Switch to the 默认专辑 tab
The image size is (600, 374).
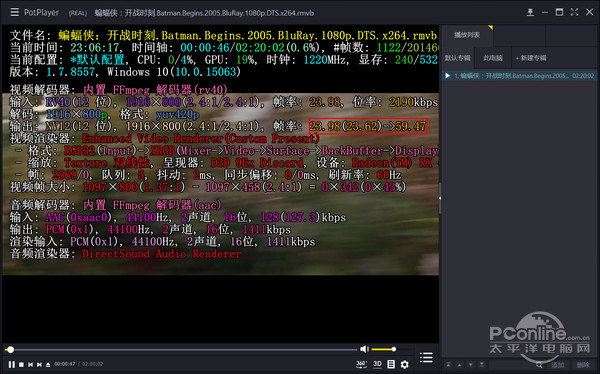(458, 58)
